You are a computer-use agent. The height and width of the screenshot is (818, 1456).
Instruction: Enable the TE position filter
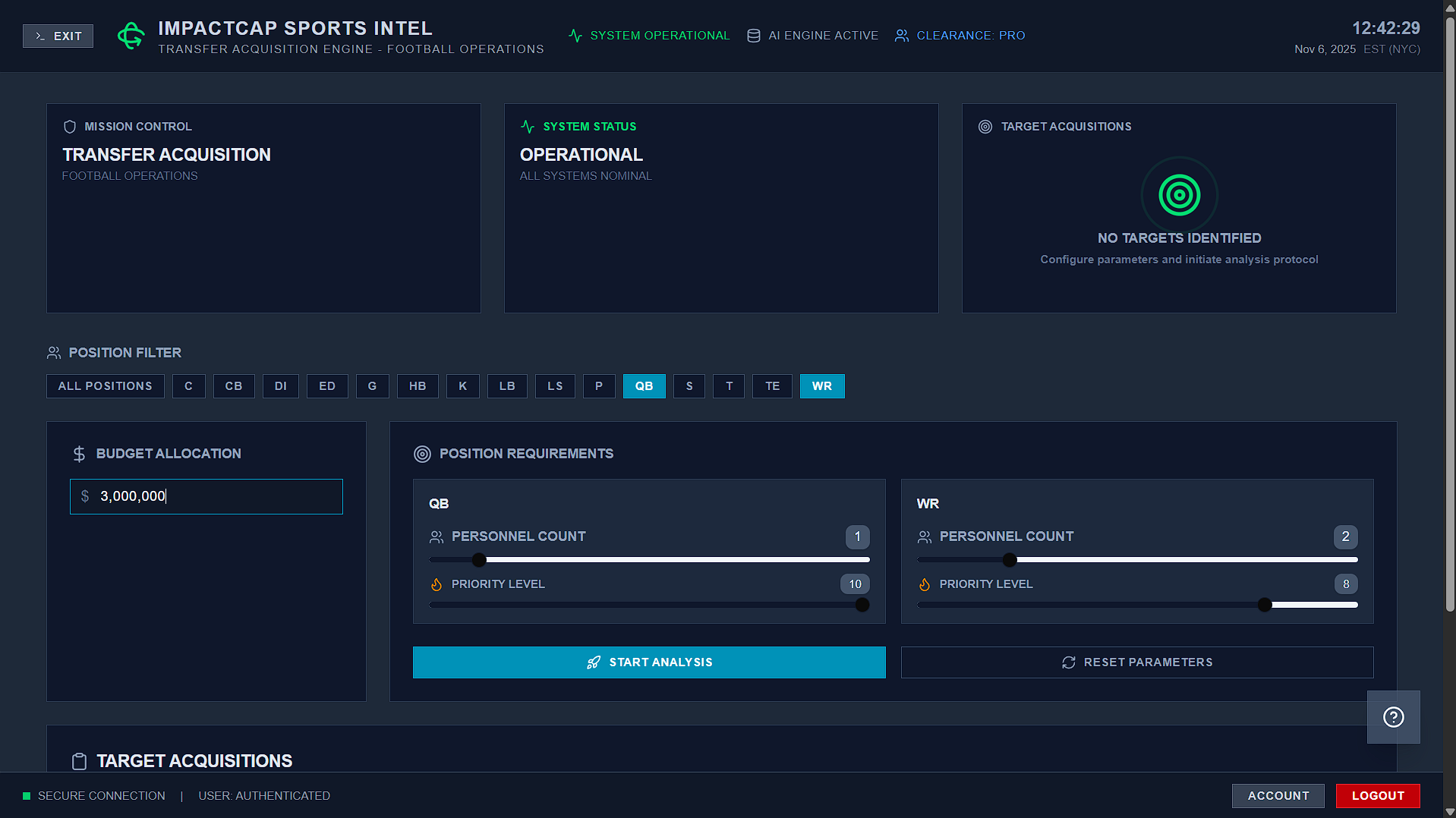click(772, 386)
